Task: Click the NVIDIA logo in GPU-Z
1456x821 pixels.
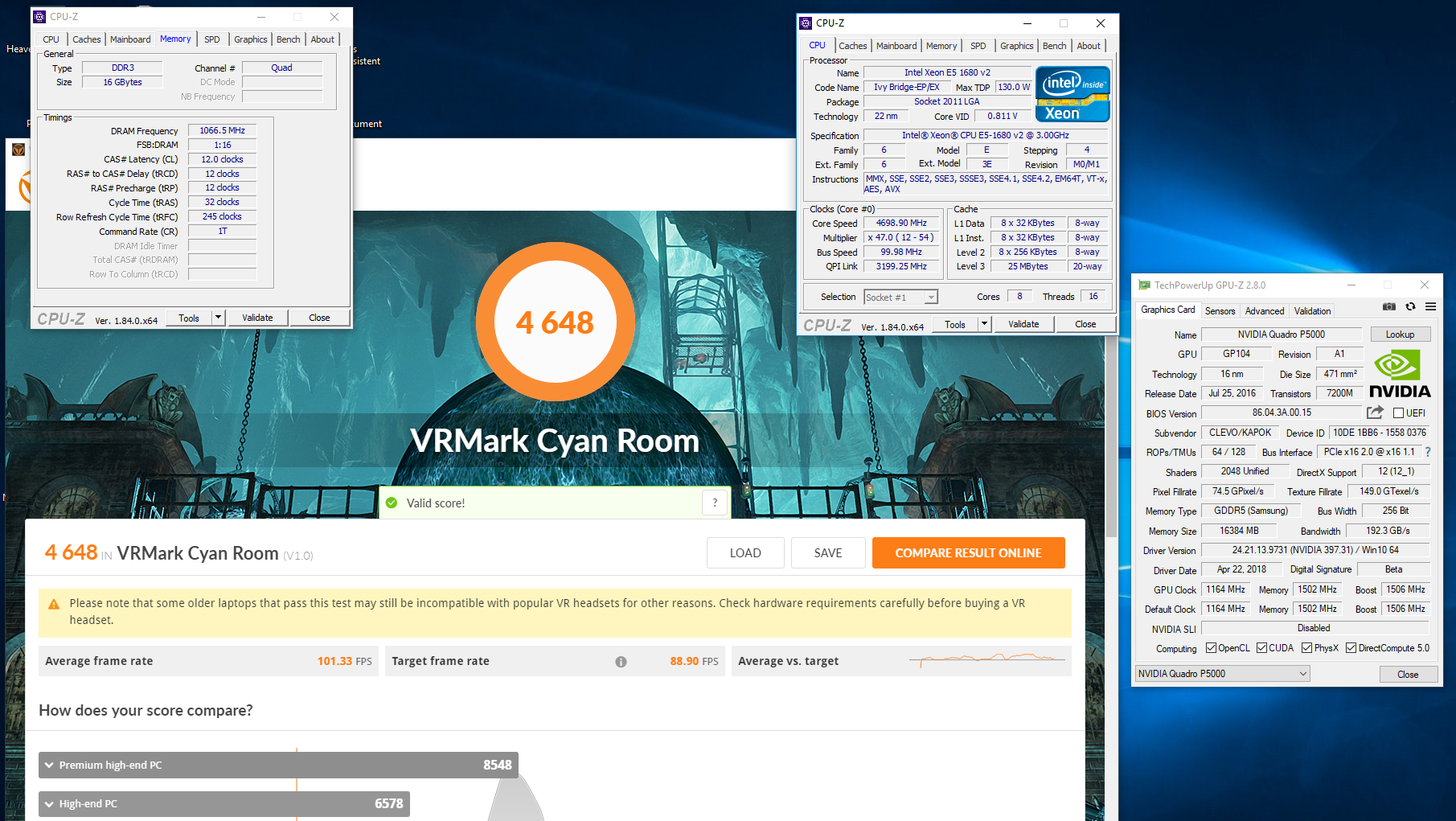Action: pyautogui.click(x=1400, y=374)
